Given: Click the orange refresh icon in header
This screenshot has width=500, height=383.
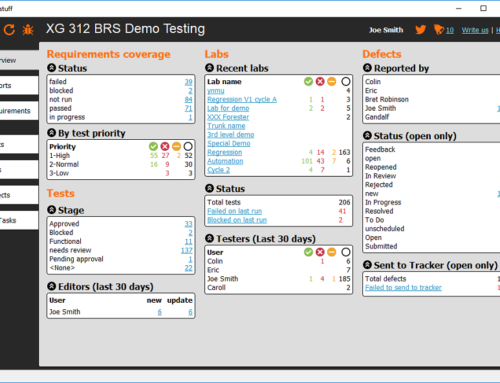Looking at the screenshot, I should pyautogui.click(x=9, y=30).
